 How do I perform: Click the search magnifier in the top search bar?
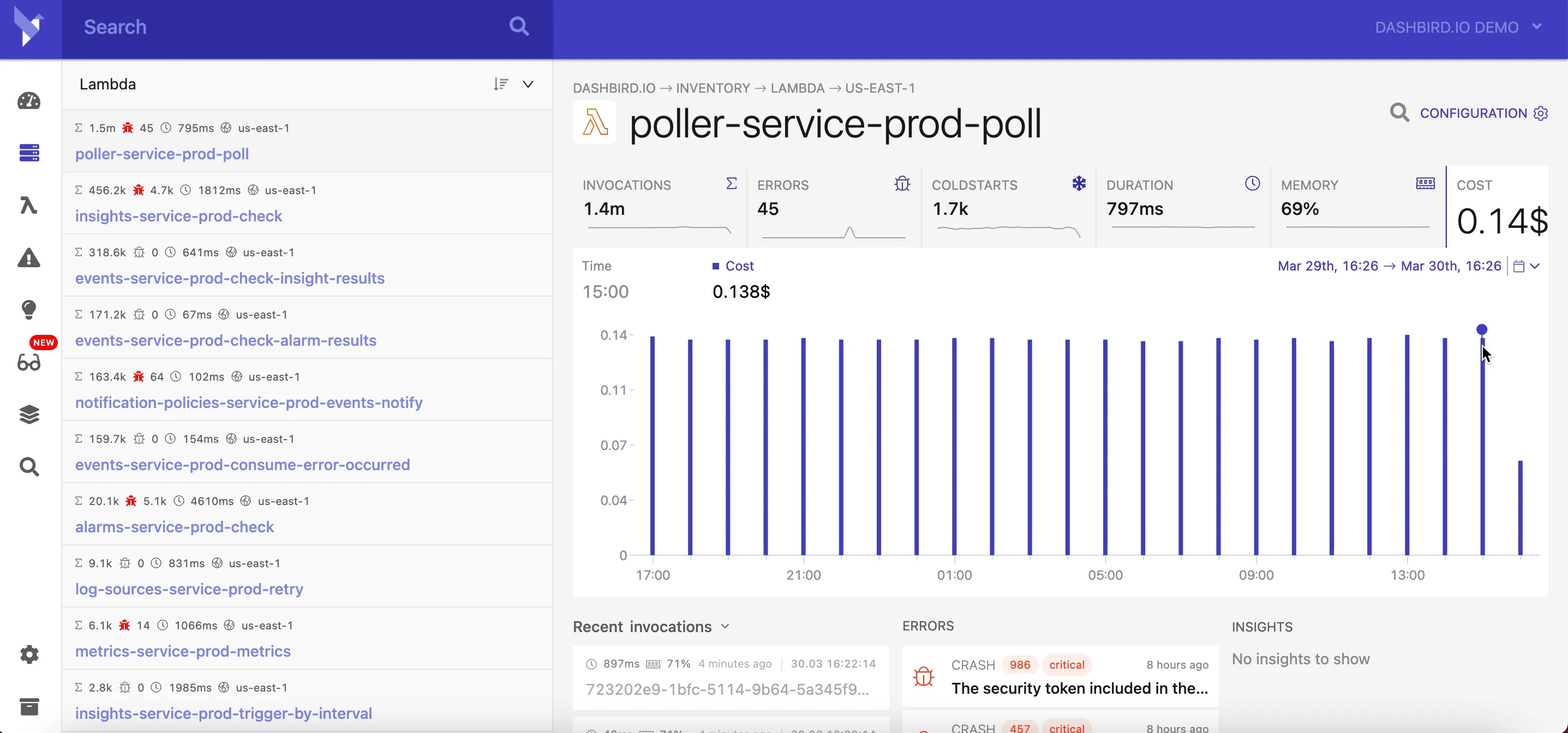519,26
